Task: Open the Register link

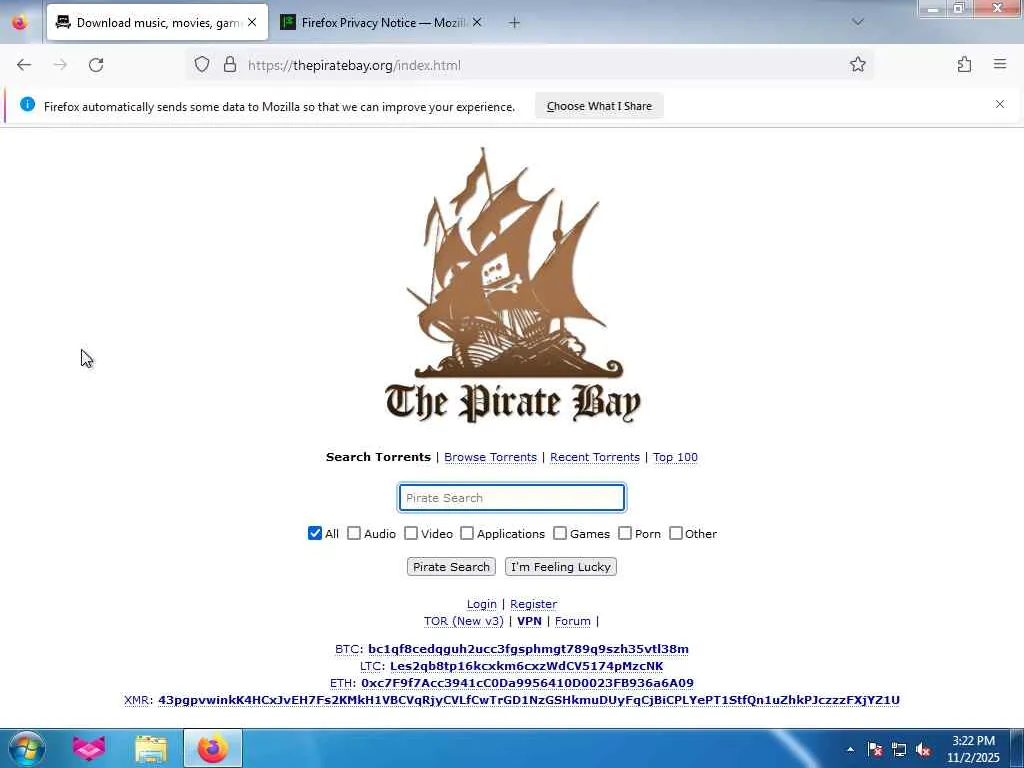Action: tap(534, 604)
